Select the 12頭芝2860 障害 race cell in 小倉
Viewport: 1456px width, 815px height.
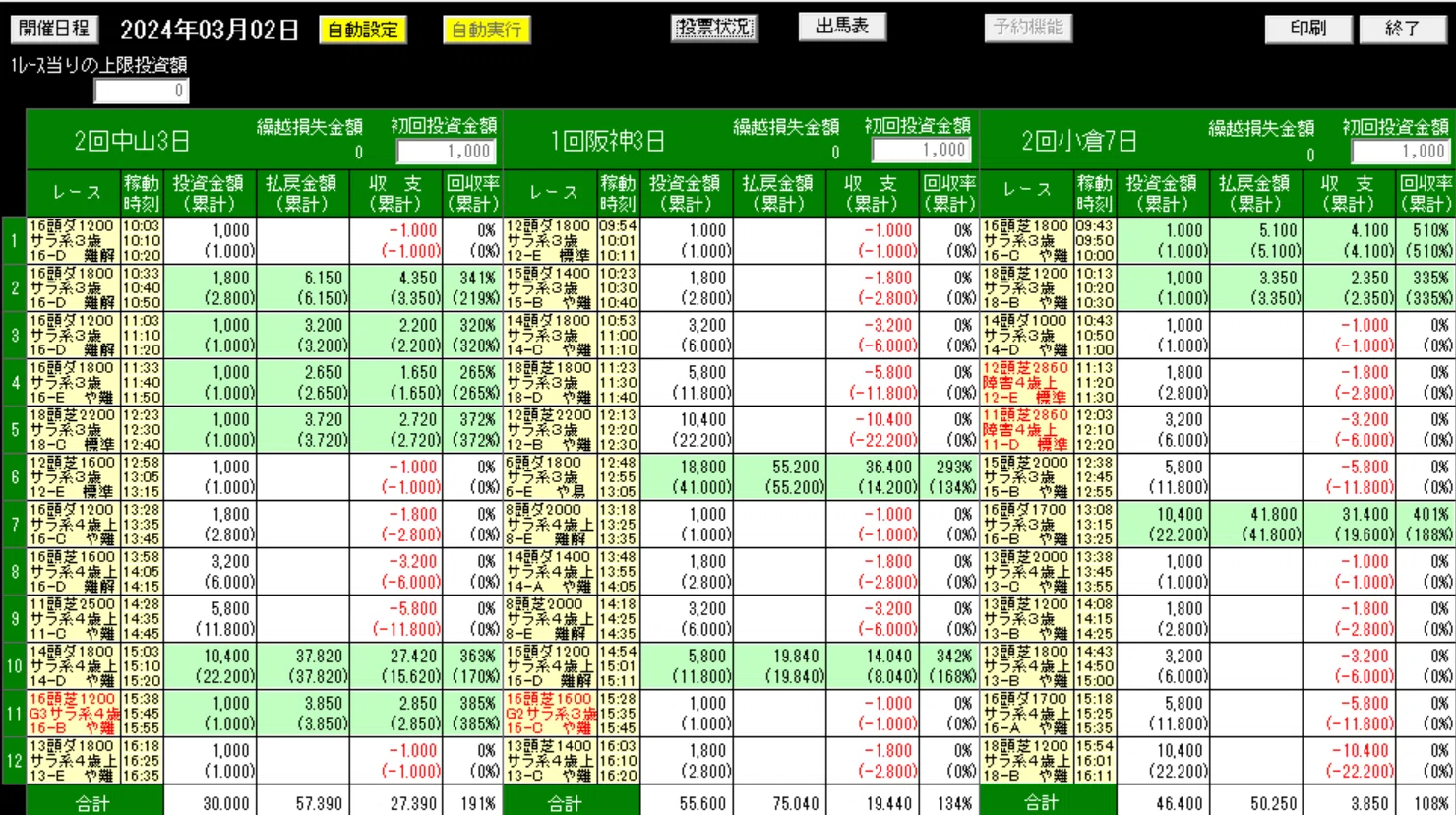tap(1026, 383)
